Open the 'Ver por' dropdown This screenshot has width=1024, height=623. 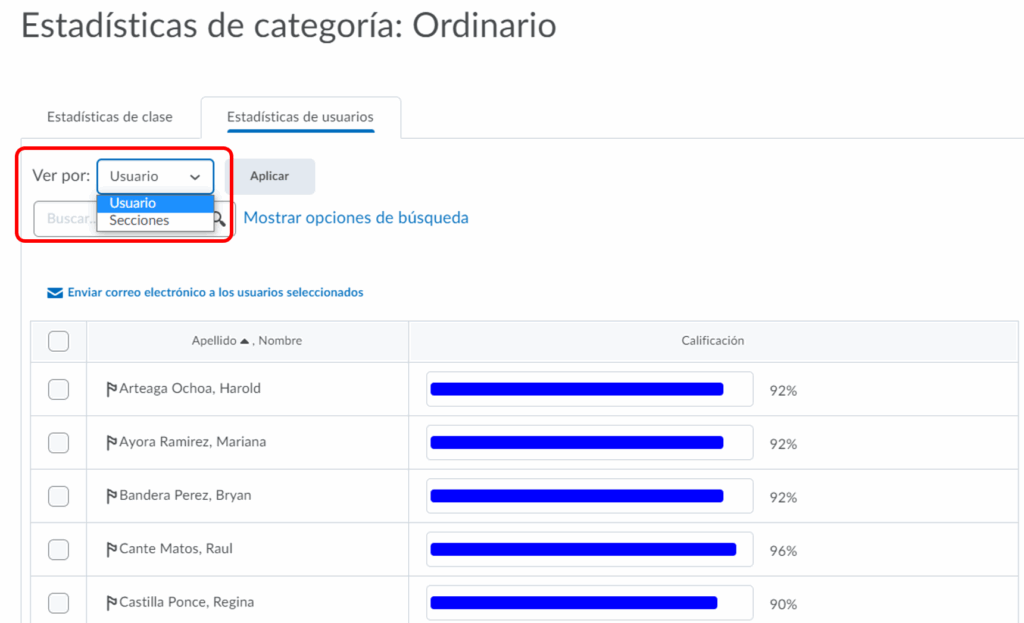155,176
